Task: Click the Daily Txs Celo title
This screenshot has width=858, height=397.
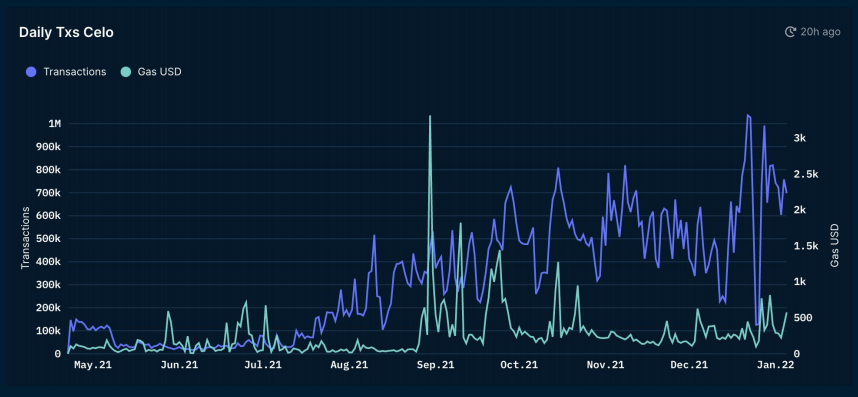Action: (66, 32)
